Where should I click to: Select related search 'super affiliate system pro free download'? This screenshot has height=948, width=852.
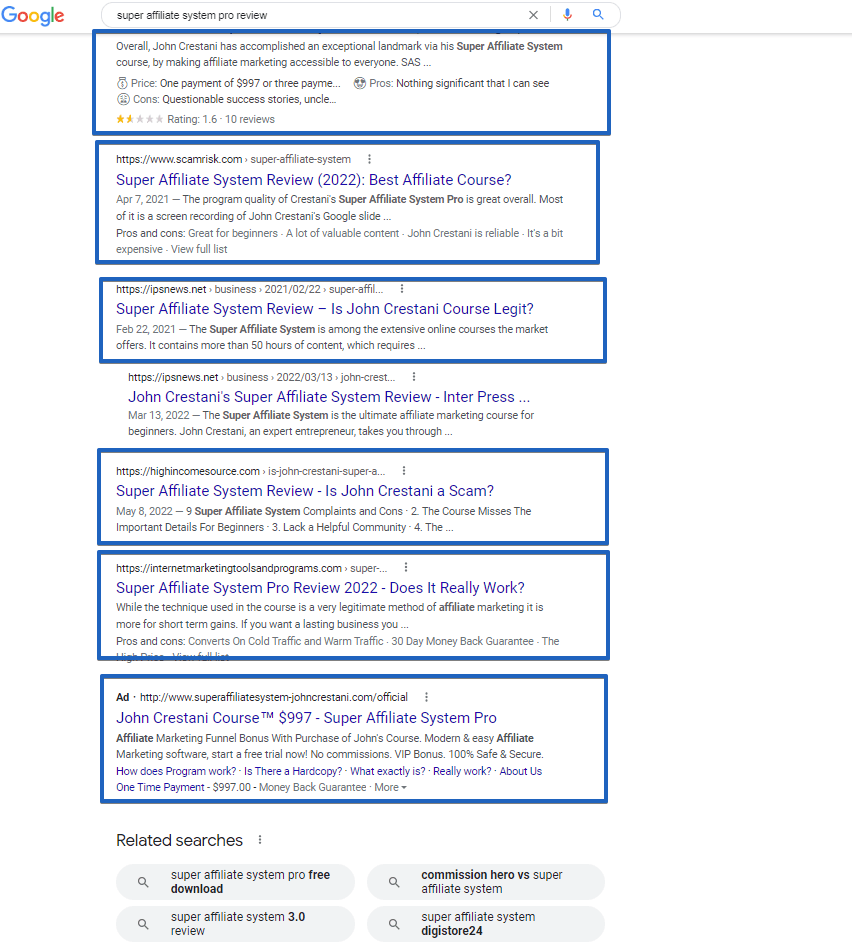point(235,882)
